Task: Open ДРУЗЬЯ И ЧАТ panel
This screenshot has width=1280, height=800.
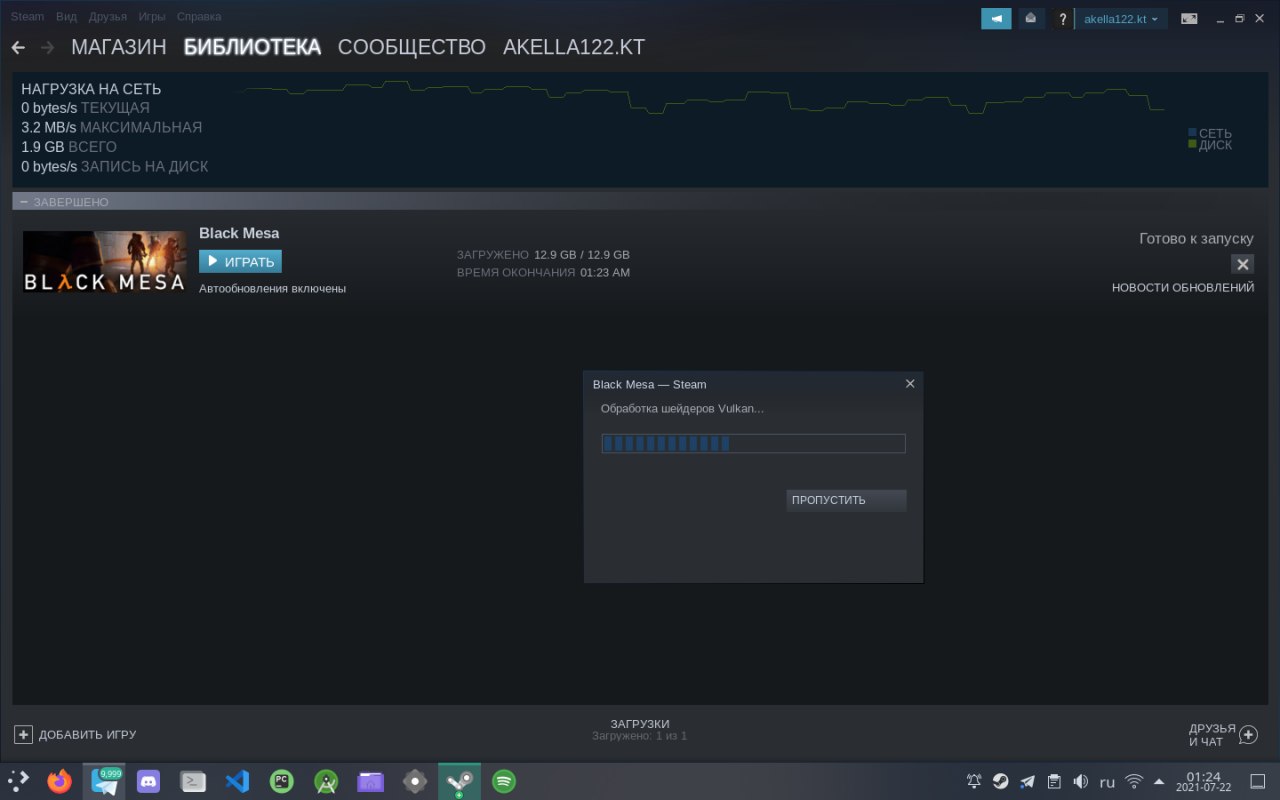Action: pyautogui.click(x=1222, y=735)
